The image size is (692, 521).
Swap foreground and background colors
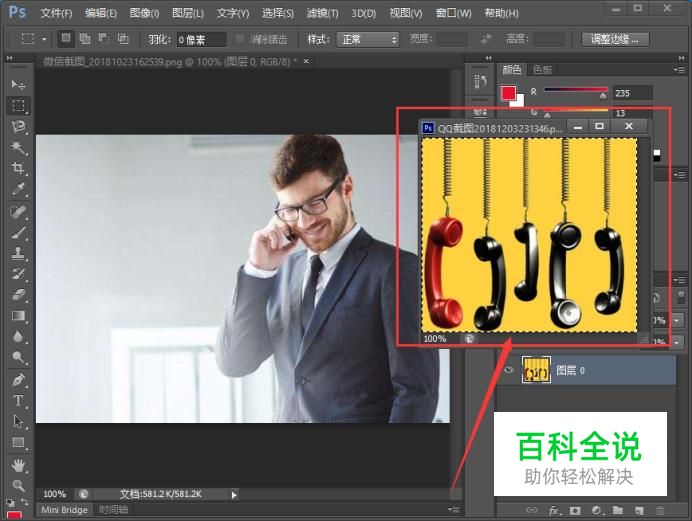click(25, 502)
